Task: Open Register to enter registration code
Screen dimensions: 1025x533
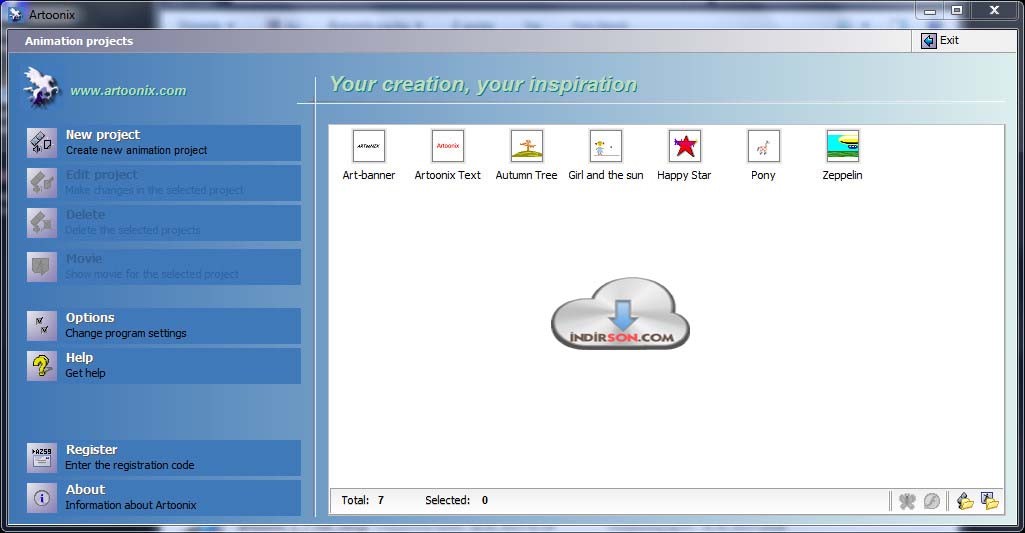Action: (x=163, y=457)
